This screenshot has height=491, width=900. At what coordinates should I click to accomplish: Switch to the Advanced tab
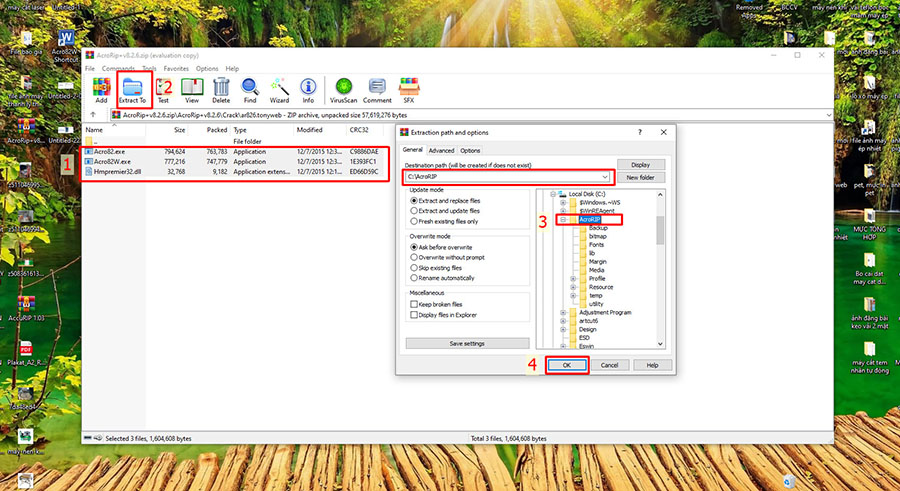[441, 150]
